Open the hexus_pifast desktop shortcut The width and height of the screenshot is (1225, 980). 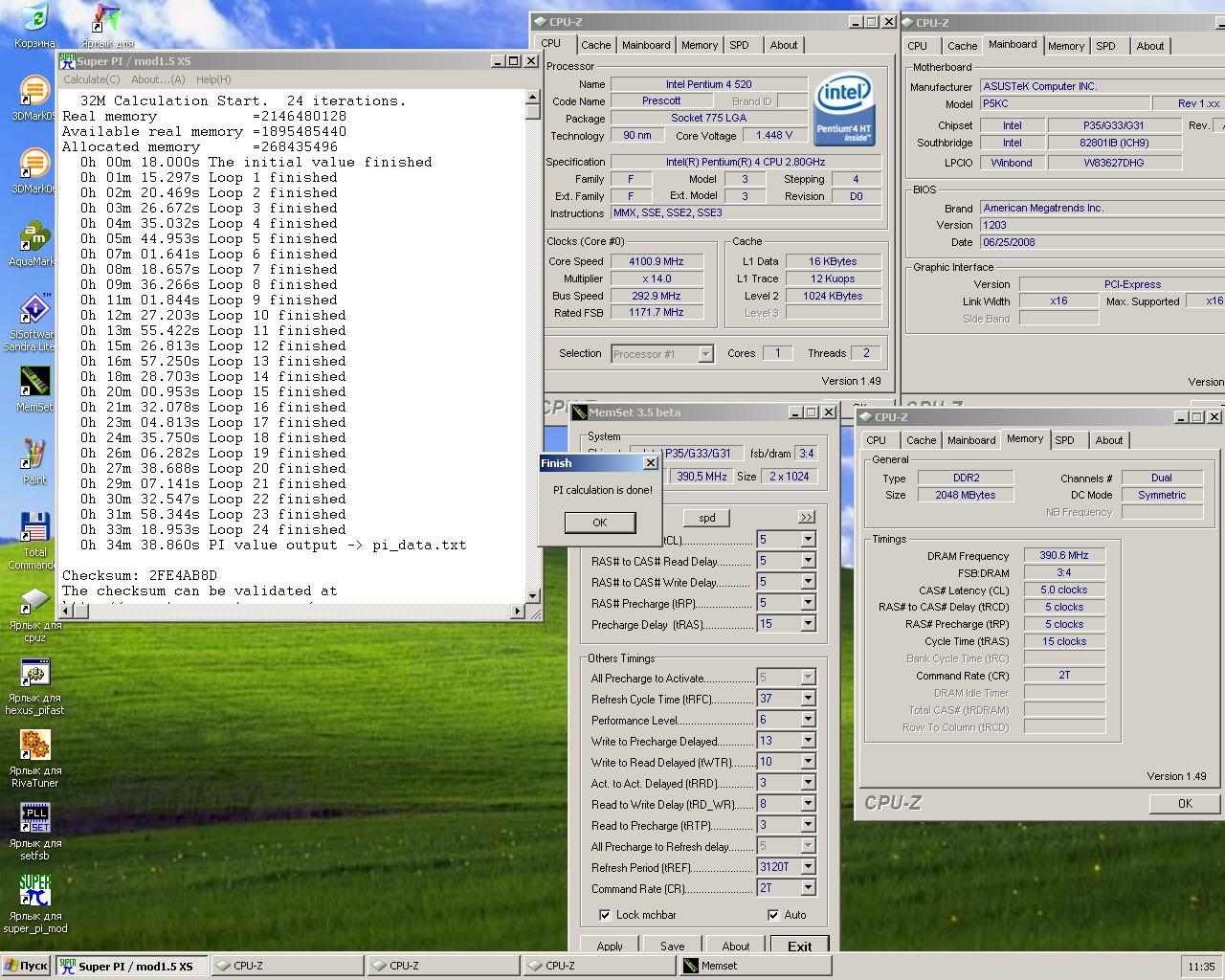(x=34, y=673)
